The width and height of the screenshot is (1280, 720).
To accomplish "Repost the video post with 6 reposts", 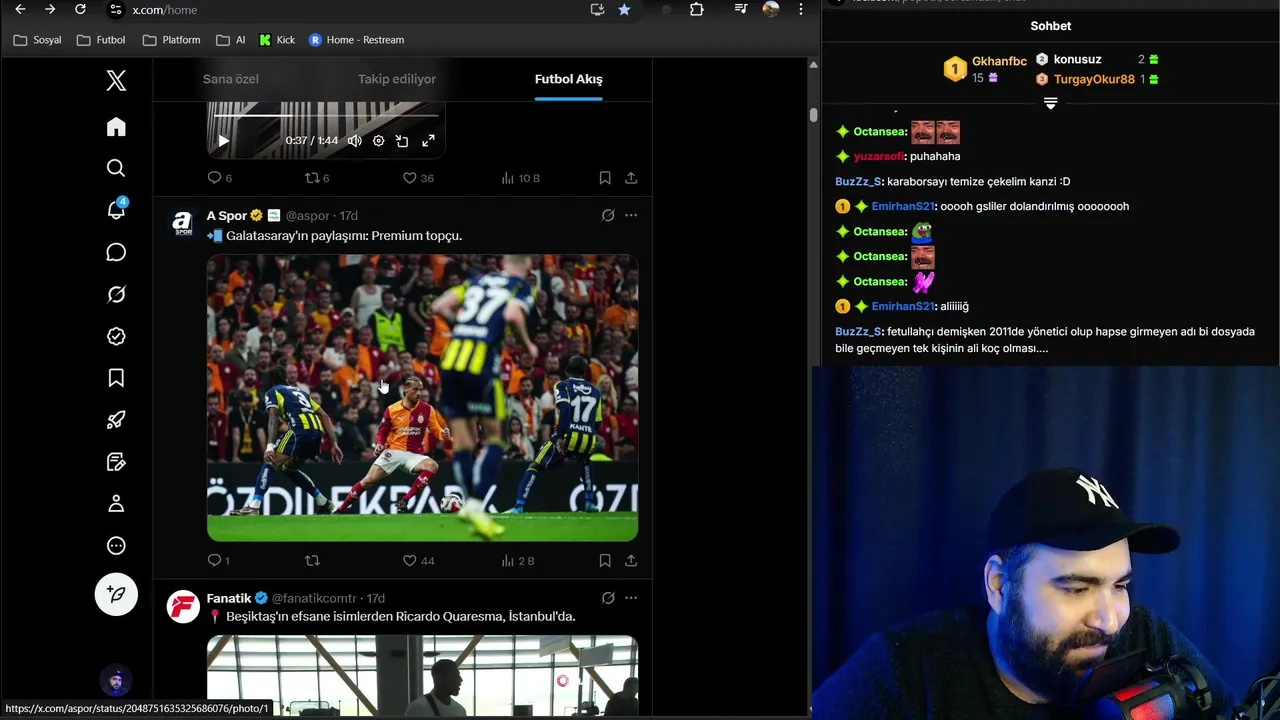I will click(316, 178).
